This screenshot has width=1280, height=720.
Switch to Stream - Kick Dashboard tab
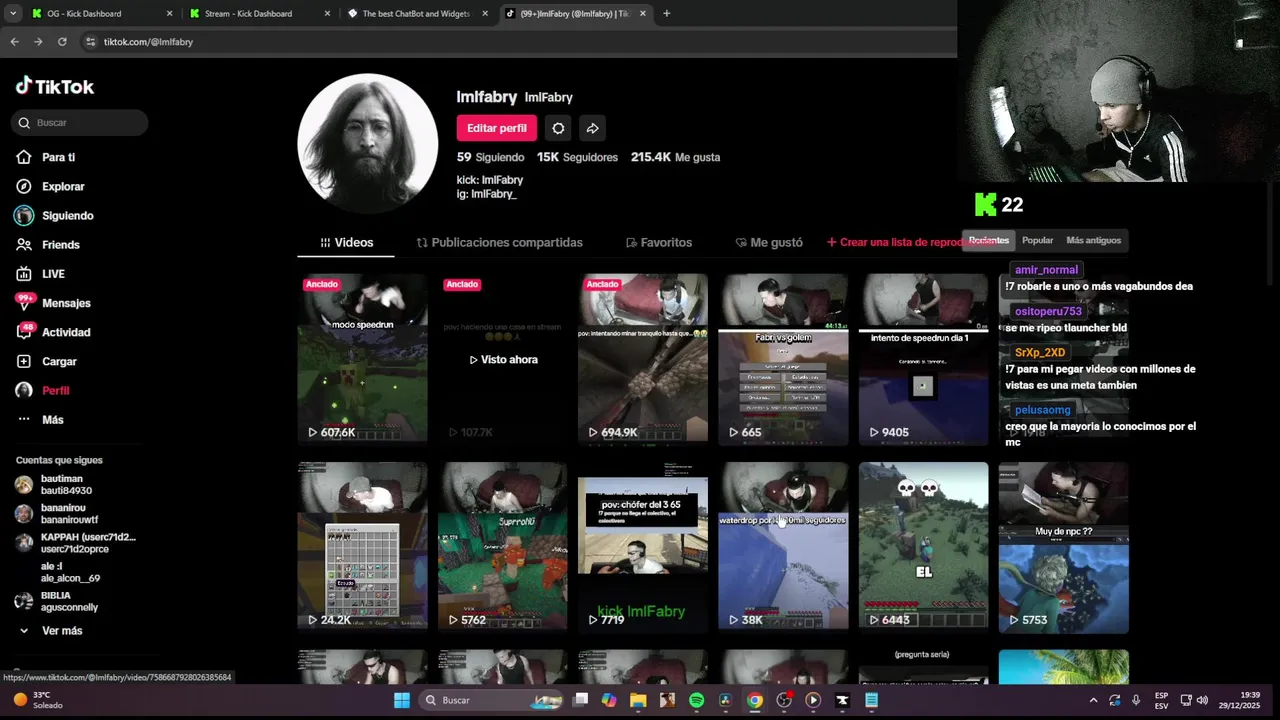click(x=260, y=14)
